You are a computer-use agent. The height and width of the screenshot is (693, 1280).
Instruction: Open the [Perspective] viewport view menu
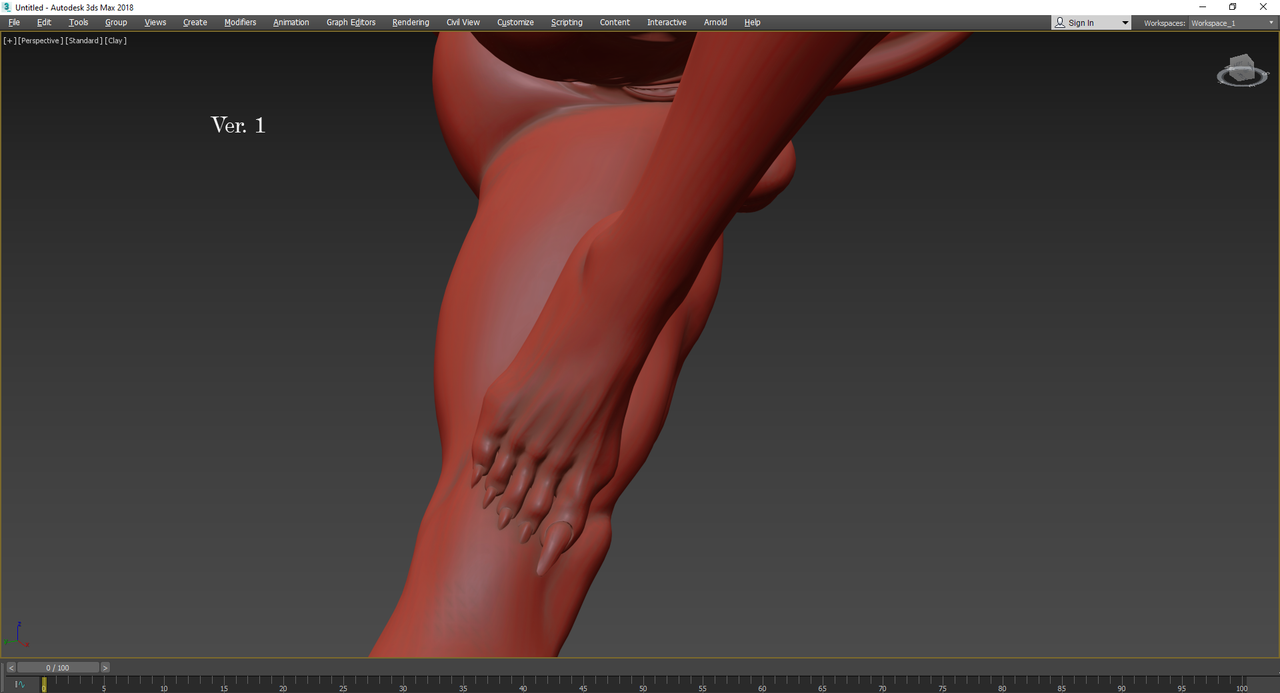[x=40, y=41]
